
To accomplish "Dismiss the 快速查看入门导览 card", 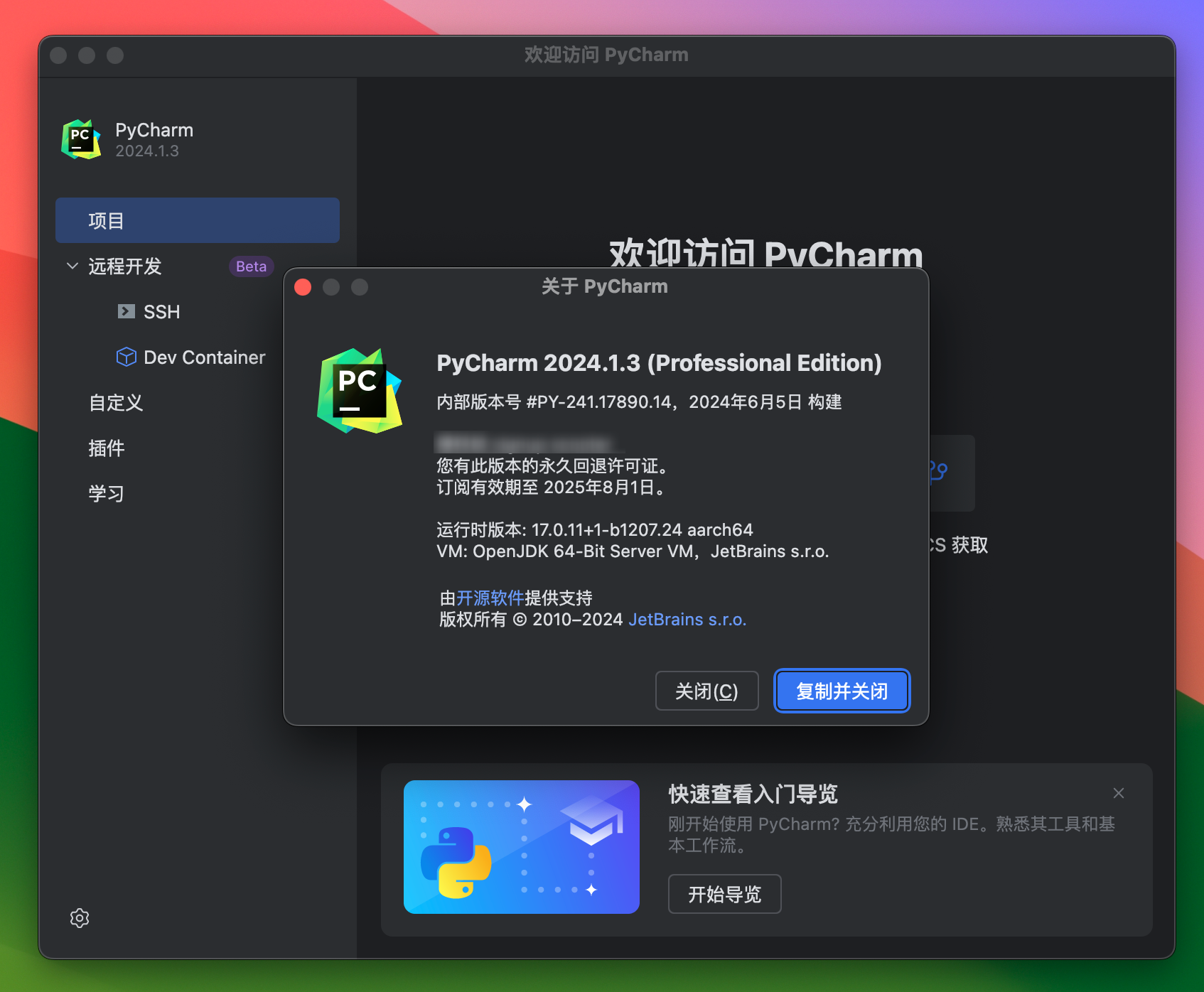I will [1118, 793].
